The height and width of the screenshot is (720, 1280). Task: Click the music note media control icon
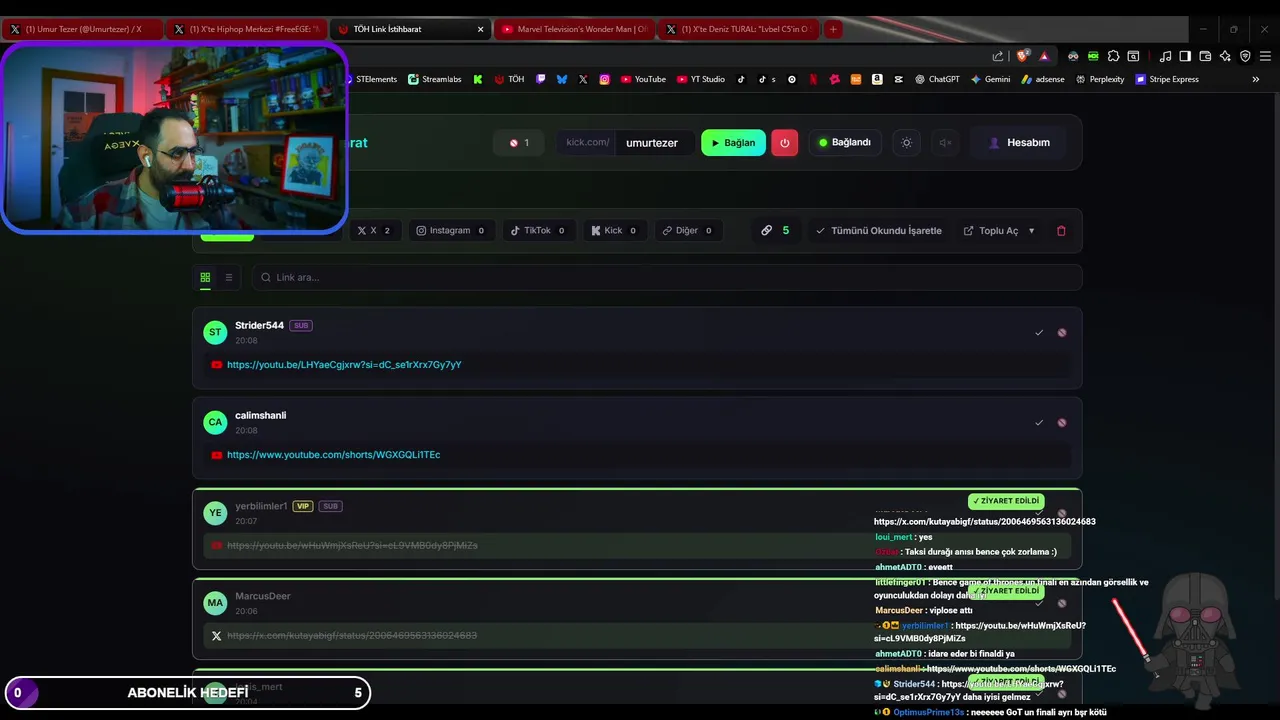tap(1165, 56)
